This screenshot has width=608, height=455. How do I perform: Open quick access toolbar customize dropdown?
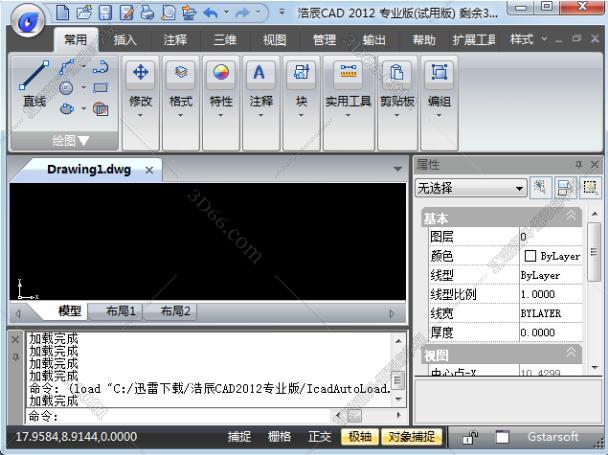[282, 12]
